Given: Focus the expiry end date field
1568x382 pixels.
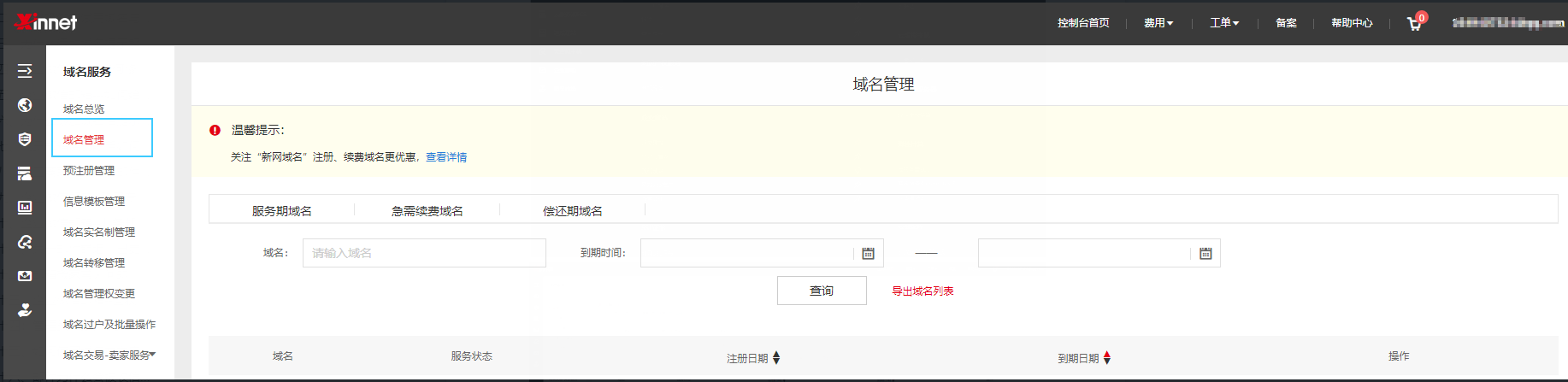Looking at the screenshot, I should point(1099,253).
